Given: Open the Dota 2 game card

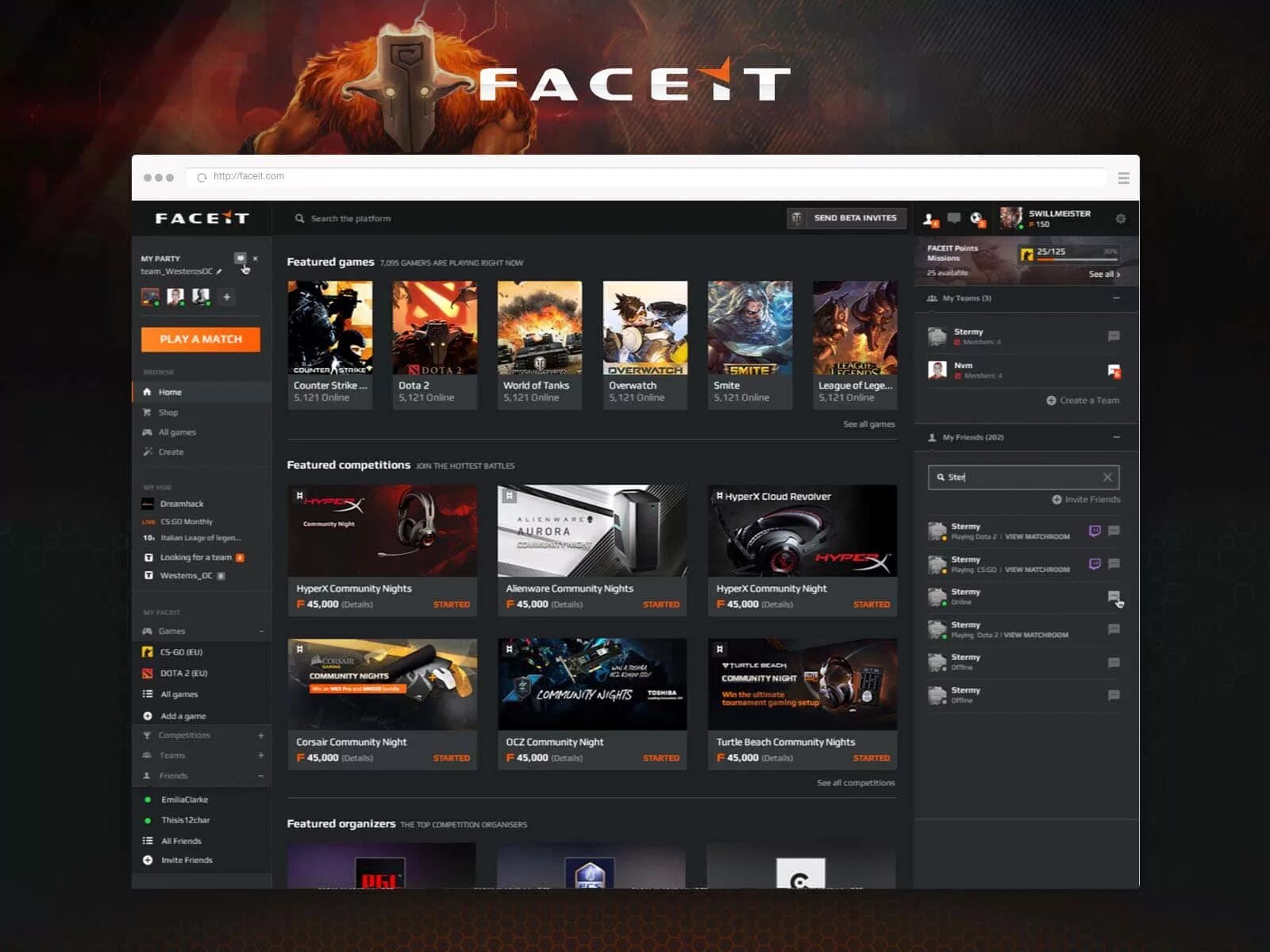Looking at the screenshot, I should pyautogui.click(x=435, y=345).
